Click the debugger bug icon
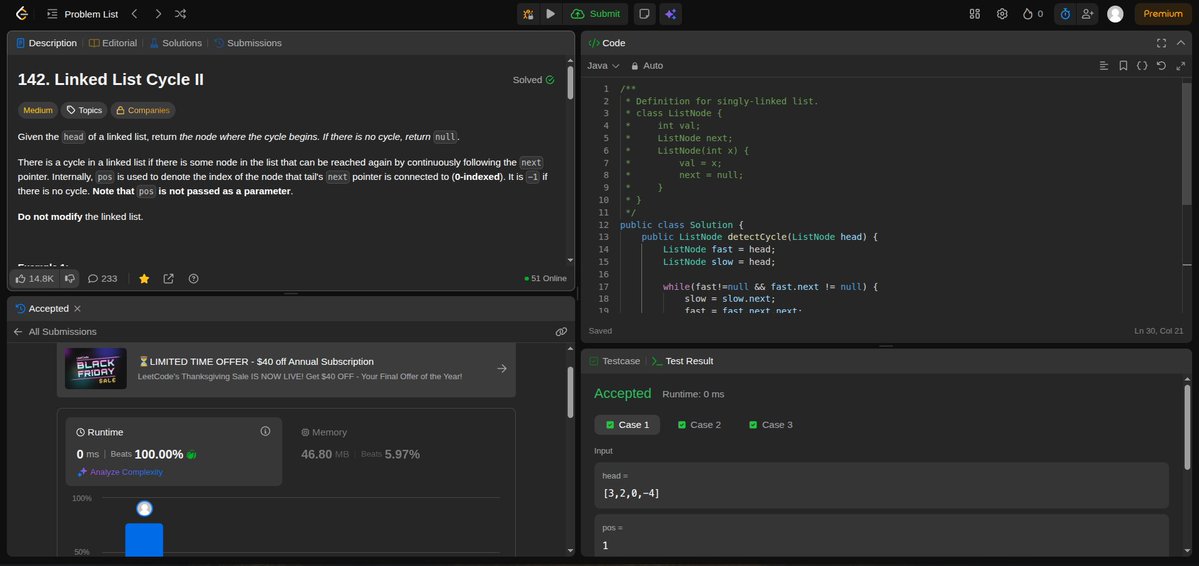Screen dimensions: 1199x566 point(528,14)
